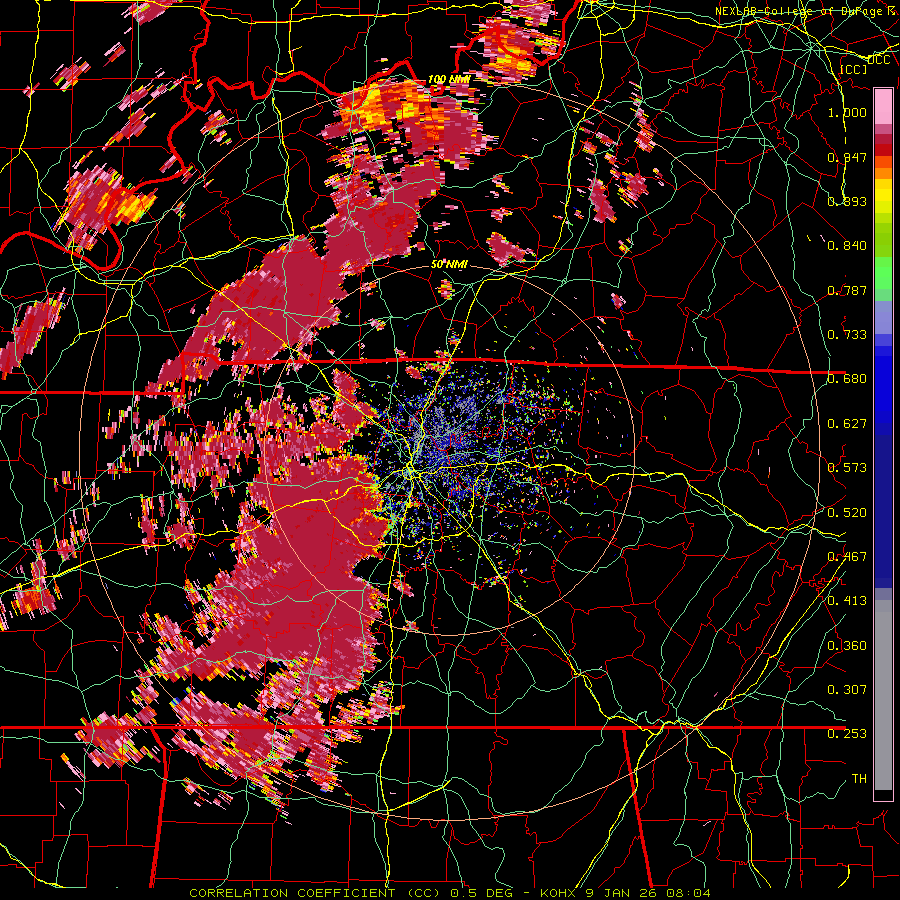Click the 50 NMI range ring label
Screen dimensions: 900x900
(449, 264)
